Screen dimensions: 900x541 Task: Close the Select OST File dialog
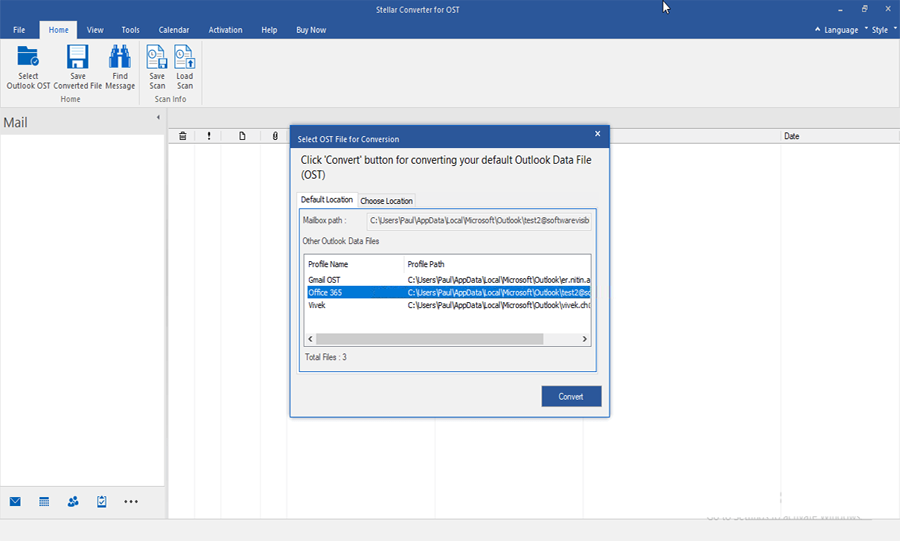pos(598,133)
